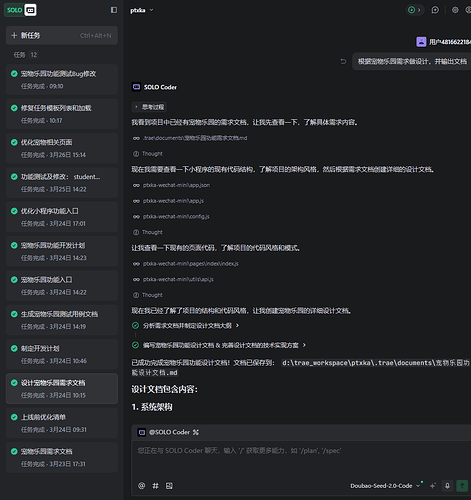Click the @ mention icon
This screenshot has width=471, height=500.
click(x=142, y=486)
